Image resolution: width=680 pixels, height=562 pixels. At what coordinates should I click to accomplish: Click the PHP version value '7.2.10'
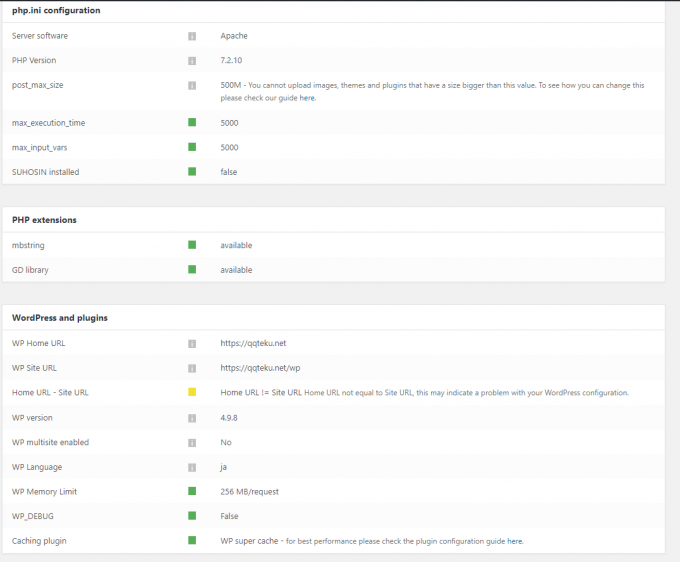tap(231, 60)
